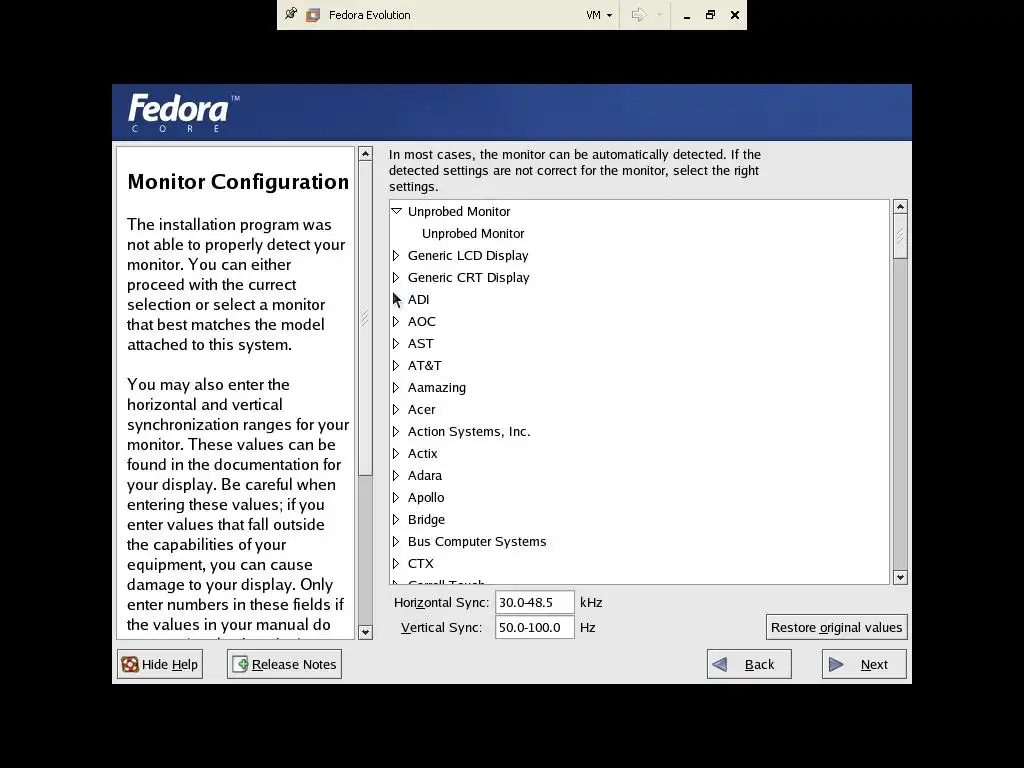Expand the Actix monitor list
The image size is (1024, 768).
pos(396,453)
